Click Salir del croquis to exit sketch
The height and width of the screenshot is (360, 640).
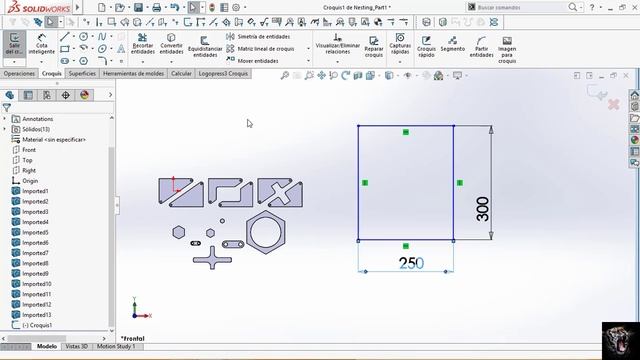point(14,44)
